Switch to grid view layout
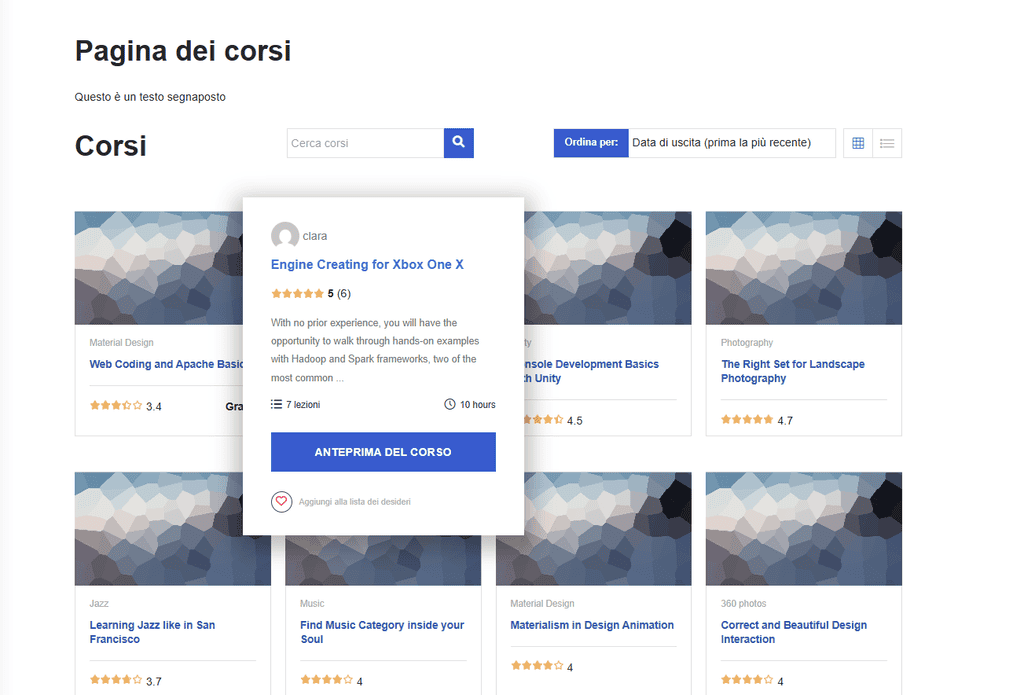Image resolution: width=1024 pixels, height=695 pixels. (858, 143)
